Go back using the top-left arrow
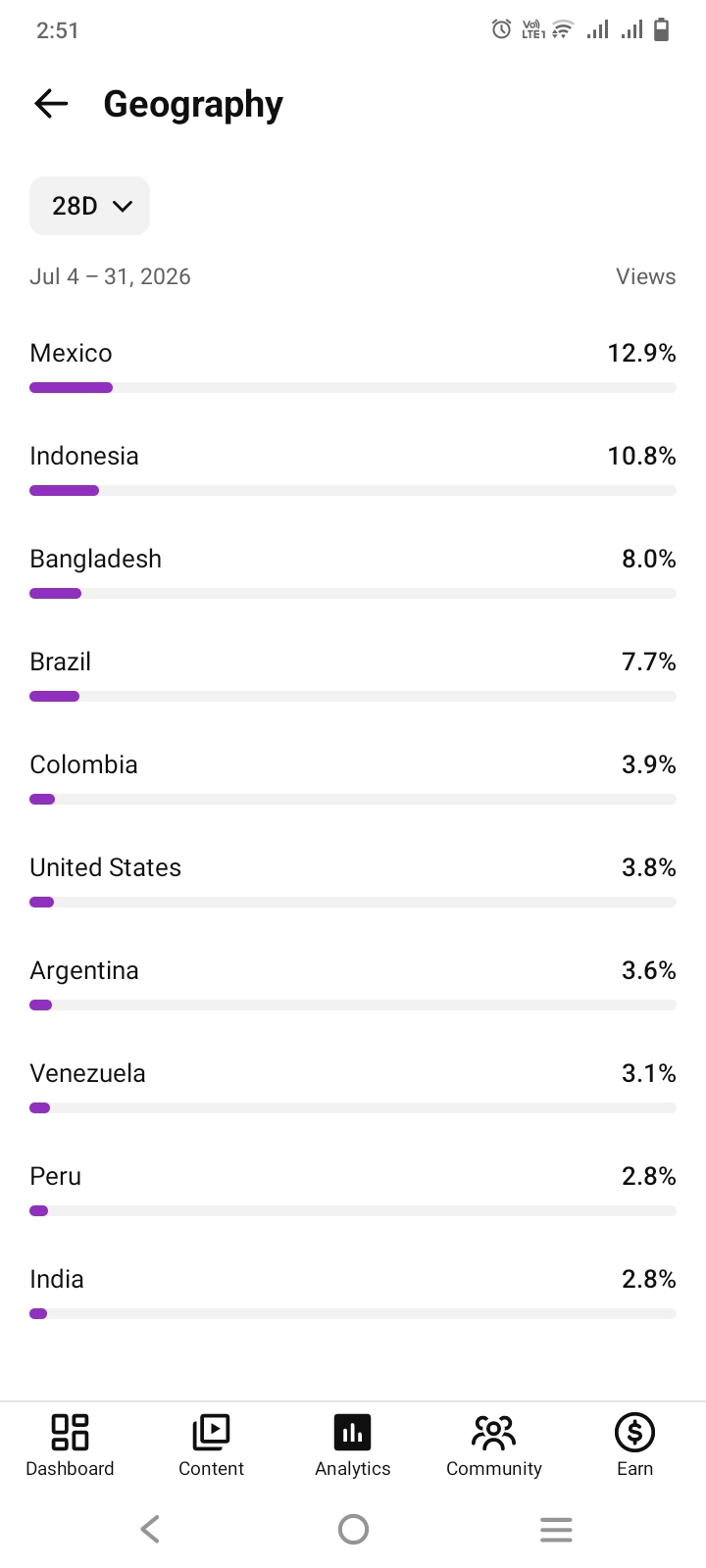 coord(51,103)
